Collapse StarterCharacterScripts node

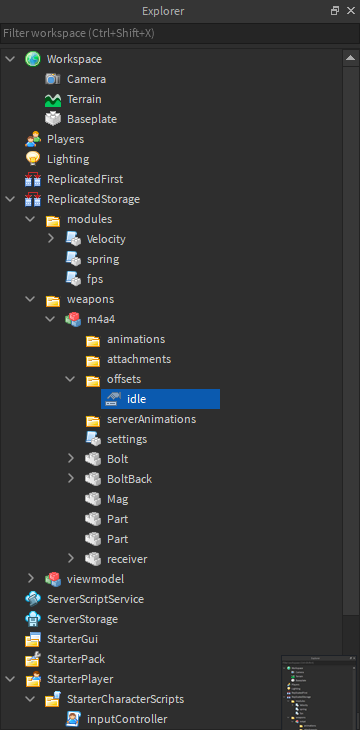click(30, 699)
